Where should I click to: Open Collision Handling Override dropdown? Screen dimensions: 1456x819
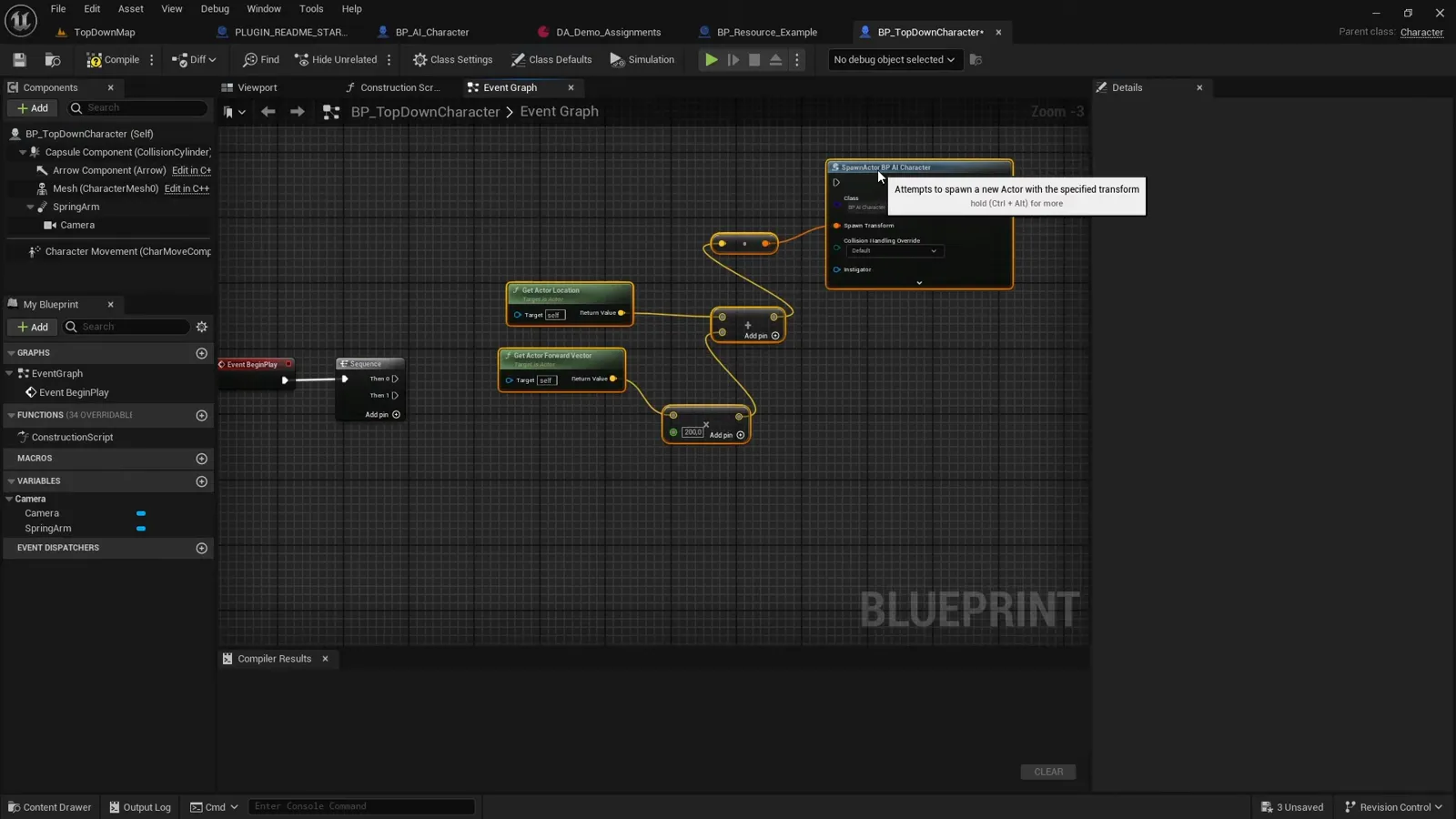pyautogui.click(x=894, y=251)
